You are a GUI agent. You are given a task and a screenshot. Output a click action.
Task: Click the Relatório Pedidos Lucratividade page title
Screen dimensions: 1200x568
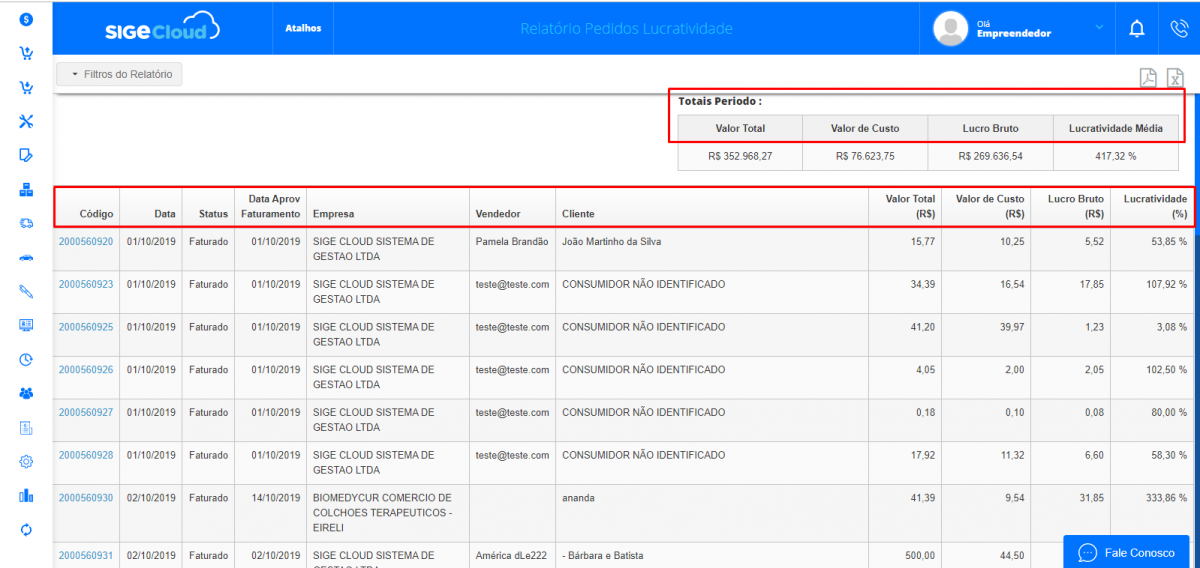(626, 29)
